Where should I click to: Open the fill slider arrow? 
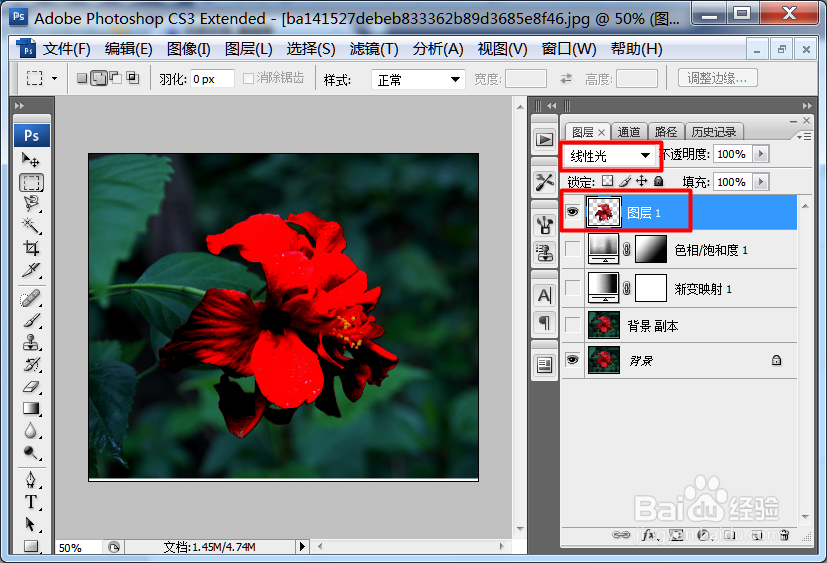[x=761, y=182]
